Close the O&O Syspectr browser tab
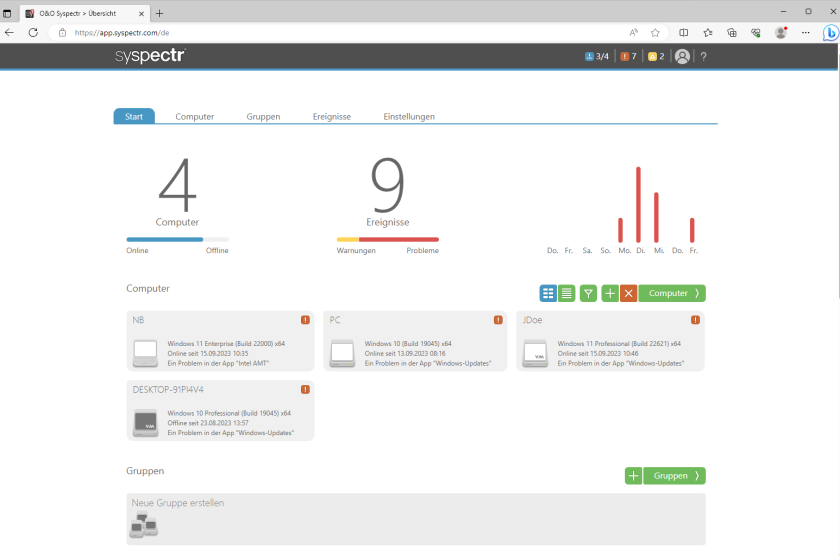This screenshot has width=840, height=560. (x=141, y=13)
